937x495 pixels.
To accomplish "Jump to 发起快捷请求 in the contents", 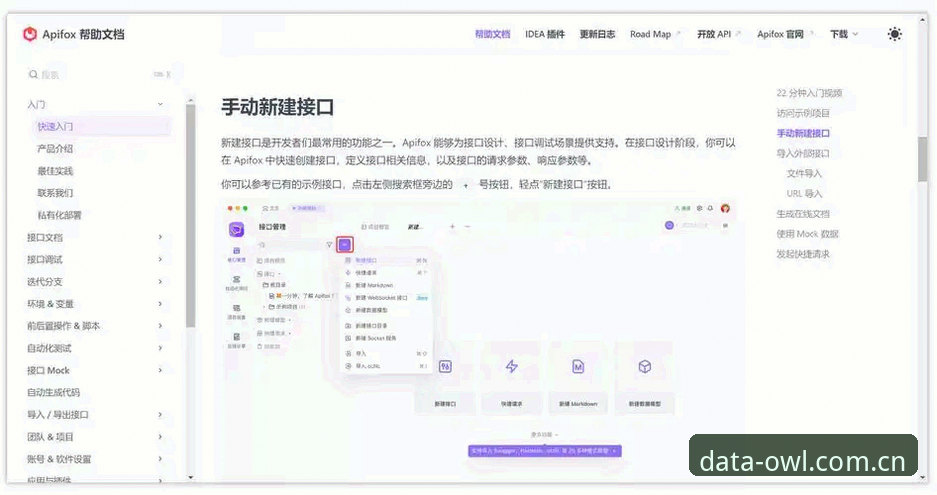I will click(803, 254).
